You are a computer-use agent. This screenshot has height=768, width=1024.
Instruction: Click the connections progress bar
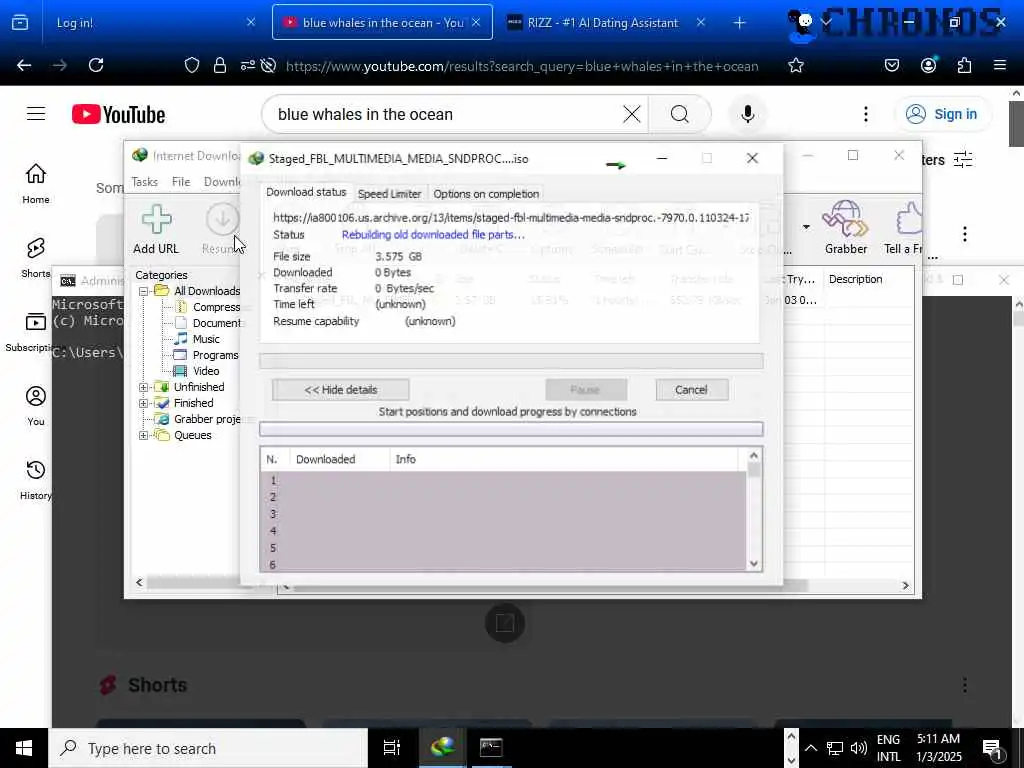(x=511, y=429)
